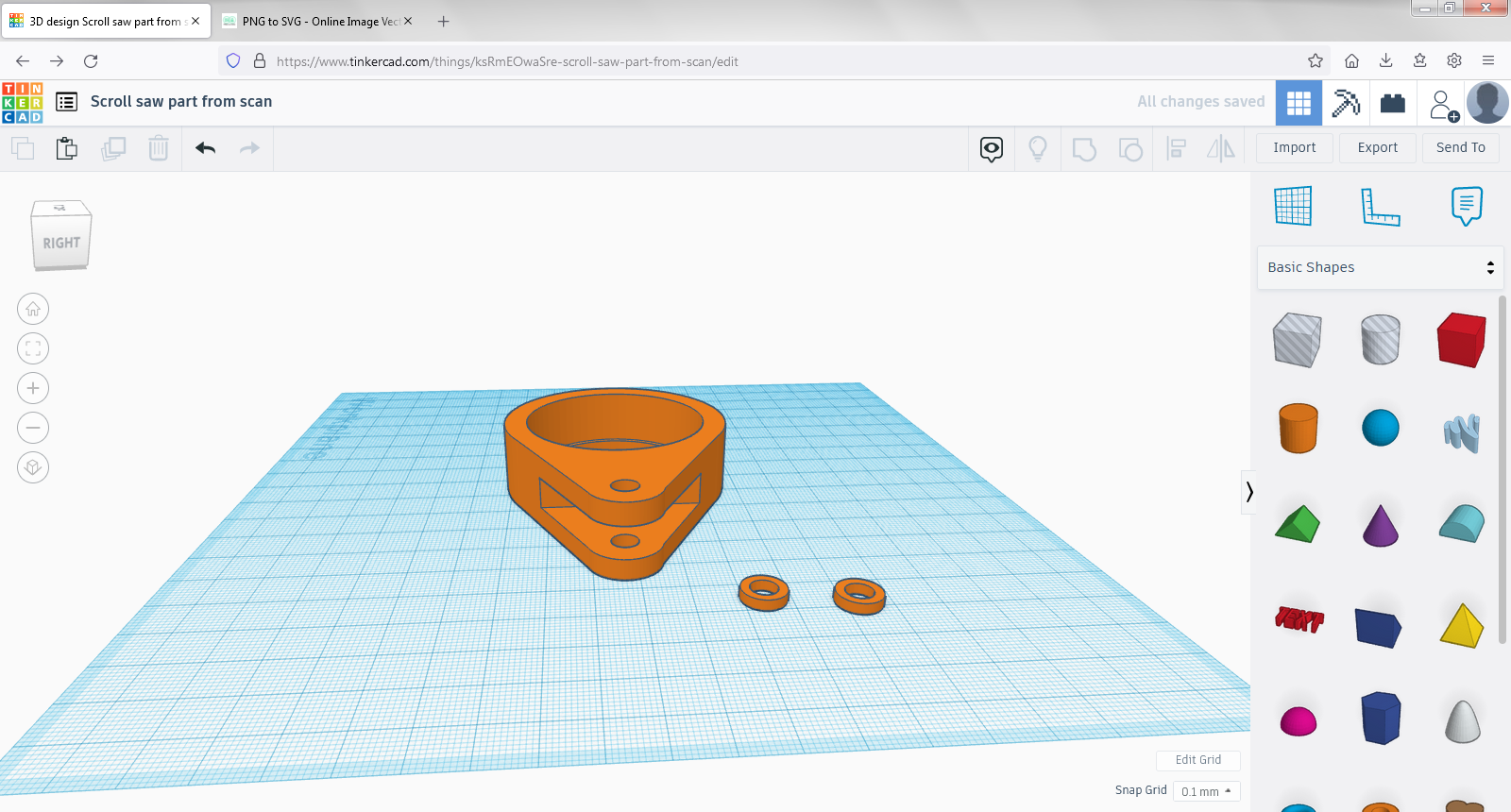This screenshot has width=1511, height=812.
Task: Open the browser hamburger menu
Action: (x=1488, y=61)
